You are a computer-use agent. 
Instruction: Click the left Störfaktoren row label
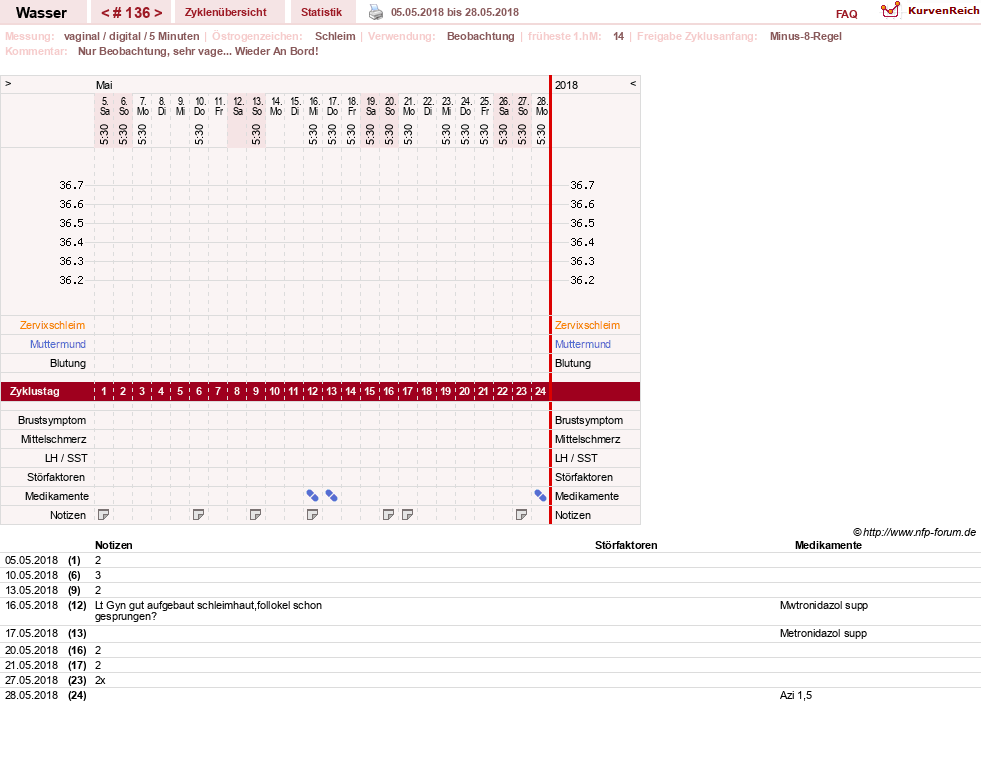click(56, 477)
